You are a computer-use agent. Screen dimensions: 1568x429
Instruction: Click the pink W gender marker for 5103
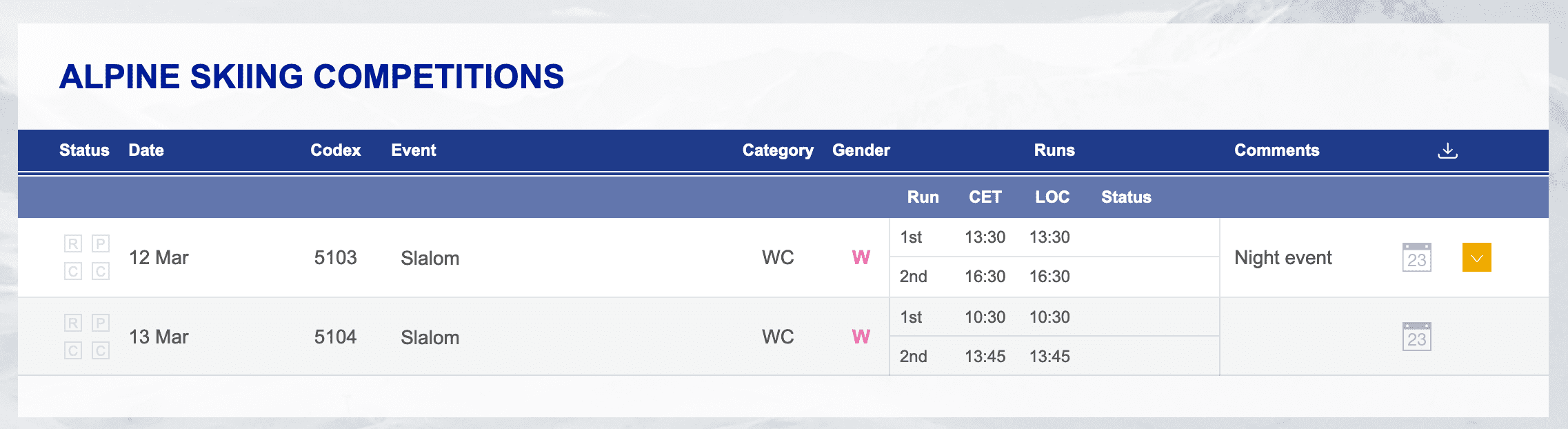pyautogui.click(x=861, y=258)
